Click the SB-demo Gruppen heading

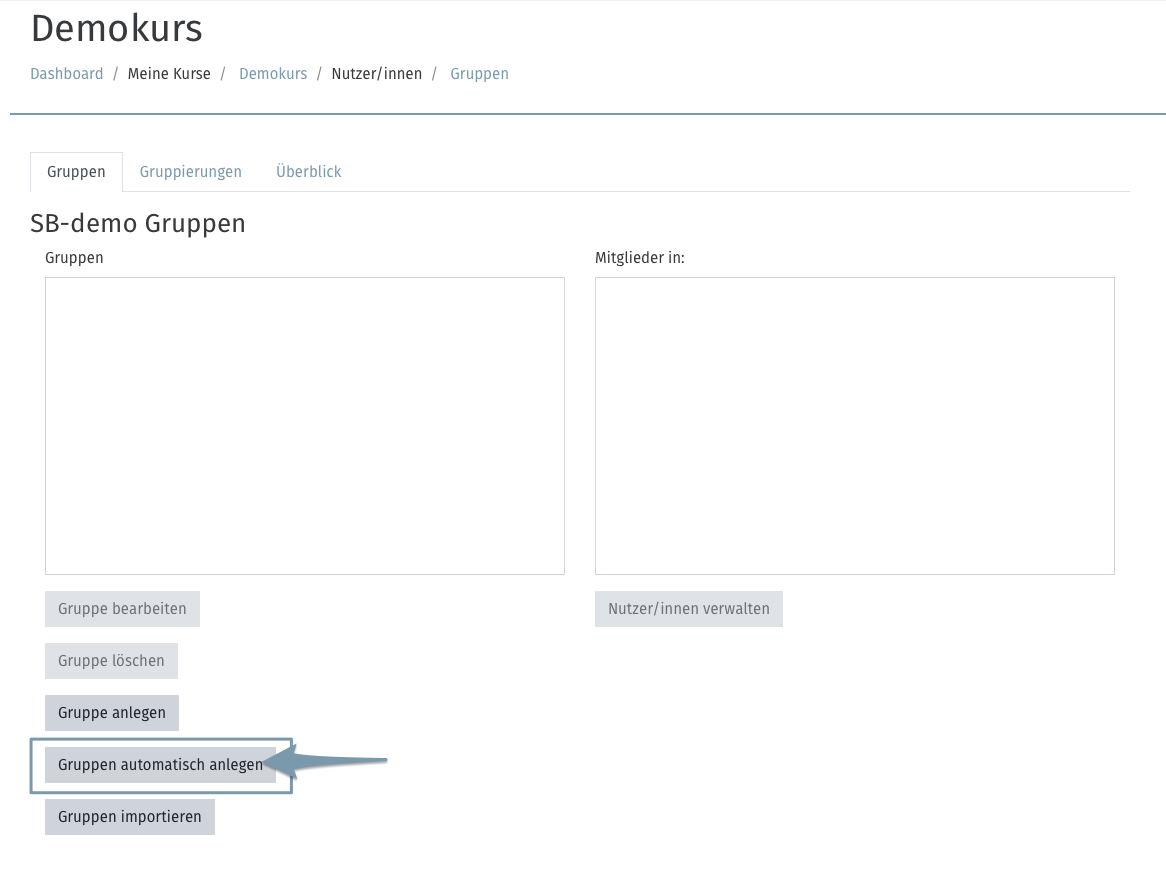(138, 223)
